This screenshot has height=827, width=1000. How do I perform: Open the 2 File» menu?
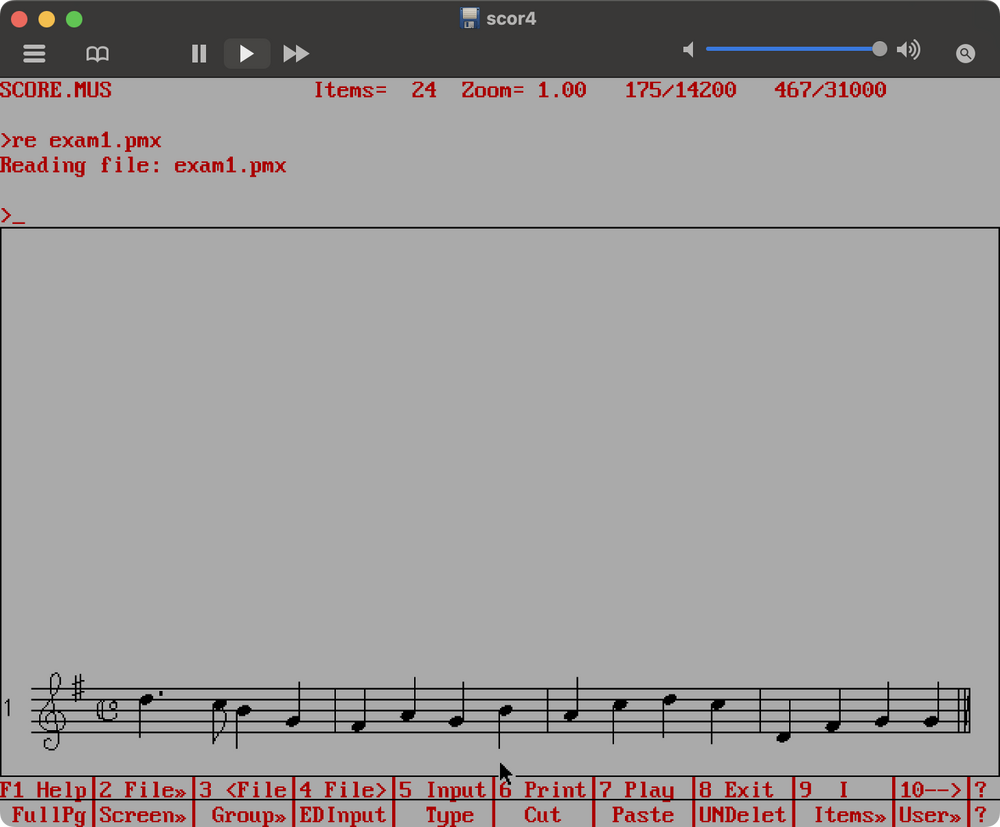coord(143,790)
